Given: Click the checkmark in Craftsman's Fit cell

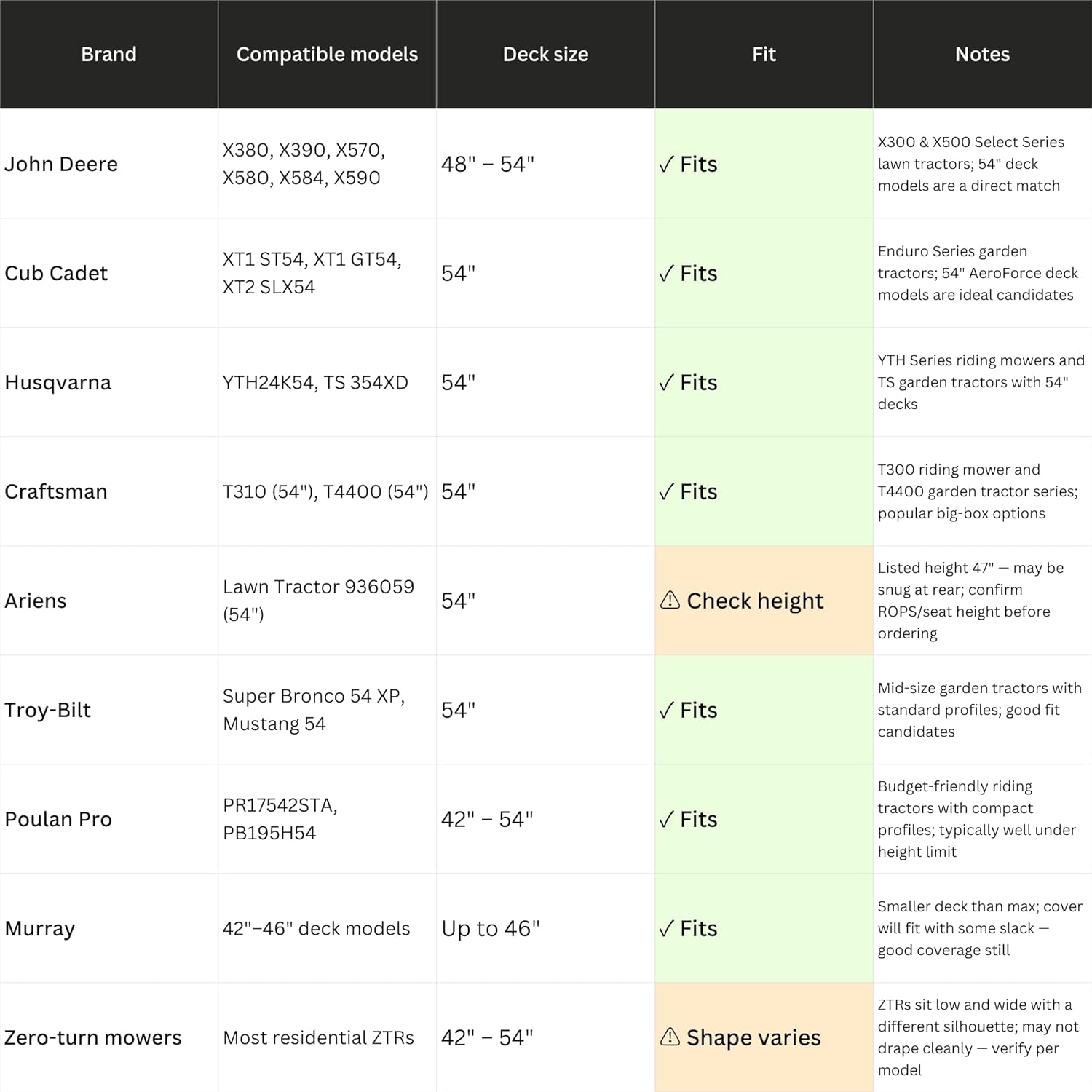Looking at the screenshot, I should 666,492.
